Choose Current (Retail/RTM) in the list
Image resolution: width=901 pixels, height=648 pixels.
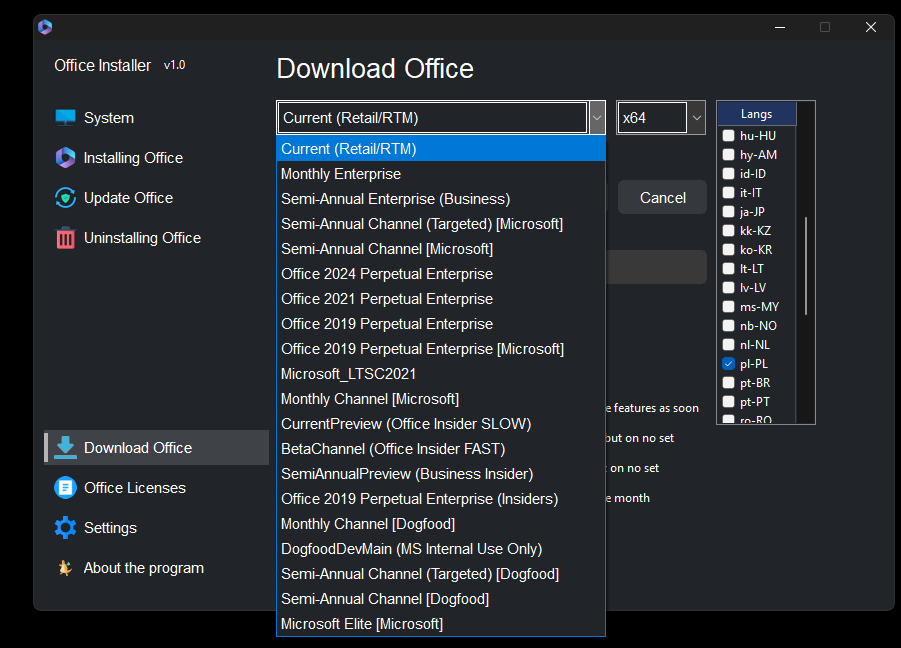(441, 149)
